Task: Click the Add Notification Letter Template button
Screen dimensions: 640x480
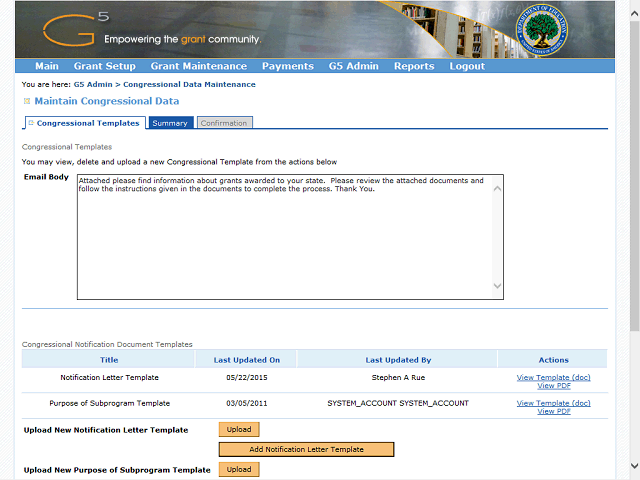Action: (306, 449)
